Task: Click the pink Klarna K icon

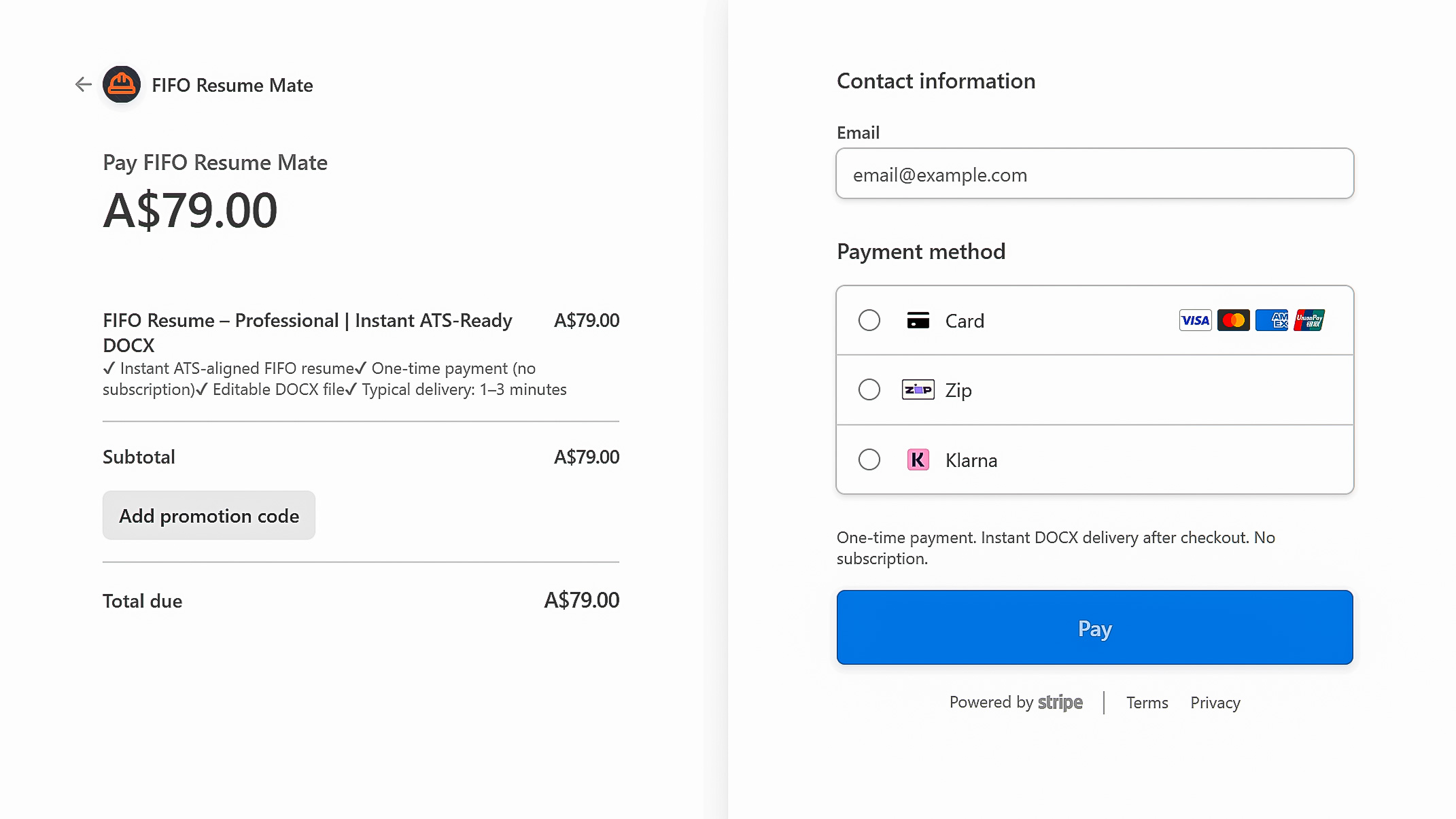Action: point(918,460)
